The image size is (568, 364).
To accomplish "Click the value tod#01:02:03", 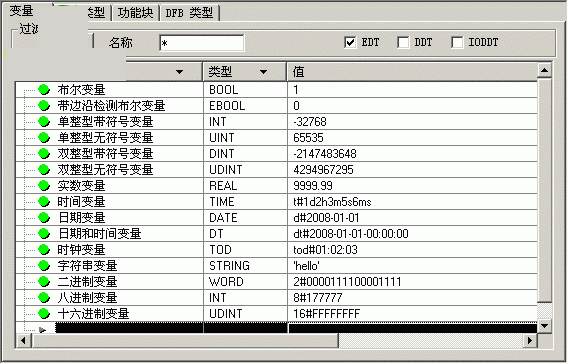I will [325, 249].
